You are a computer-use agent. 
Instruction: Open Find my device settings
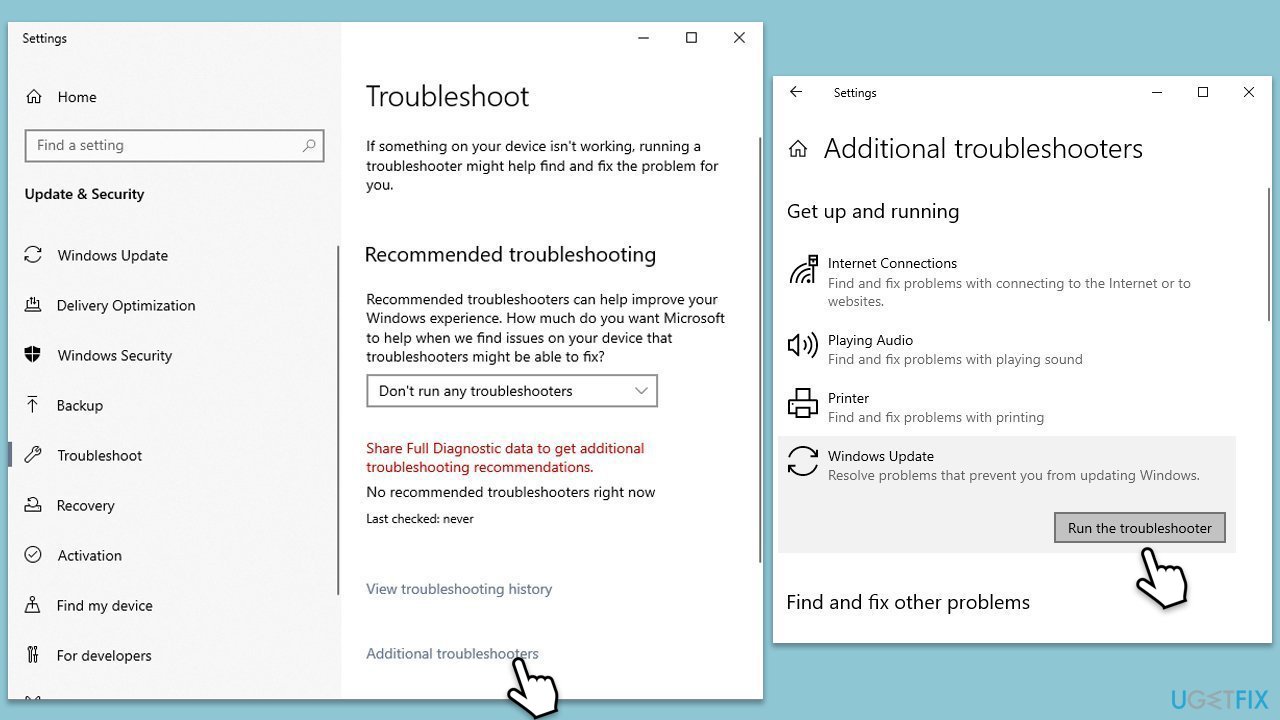pyautogui.click(x=105, y=605)
